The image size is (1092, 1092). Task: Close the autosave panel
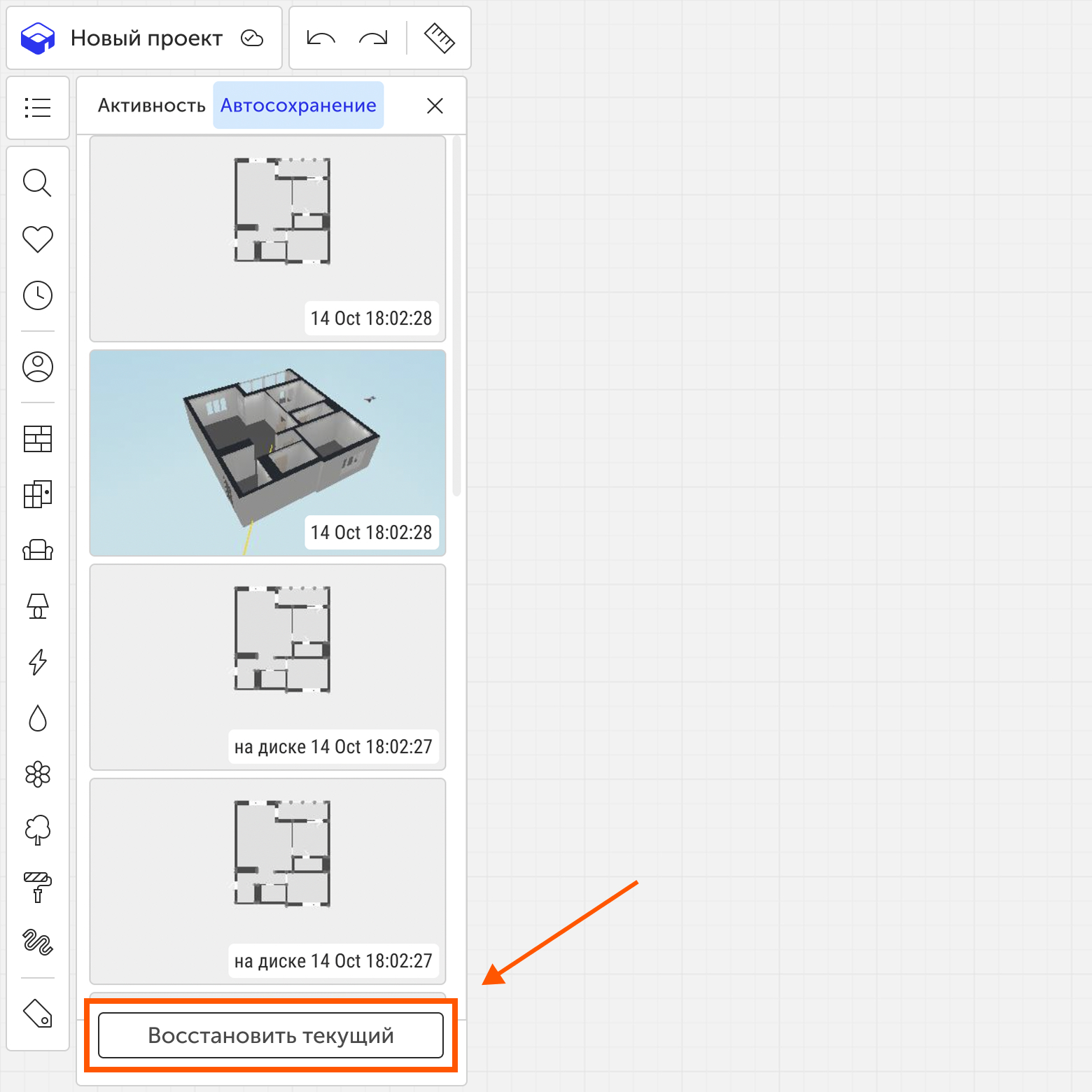435,106
